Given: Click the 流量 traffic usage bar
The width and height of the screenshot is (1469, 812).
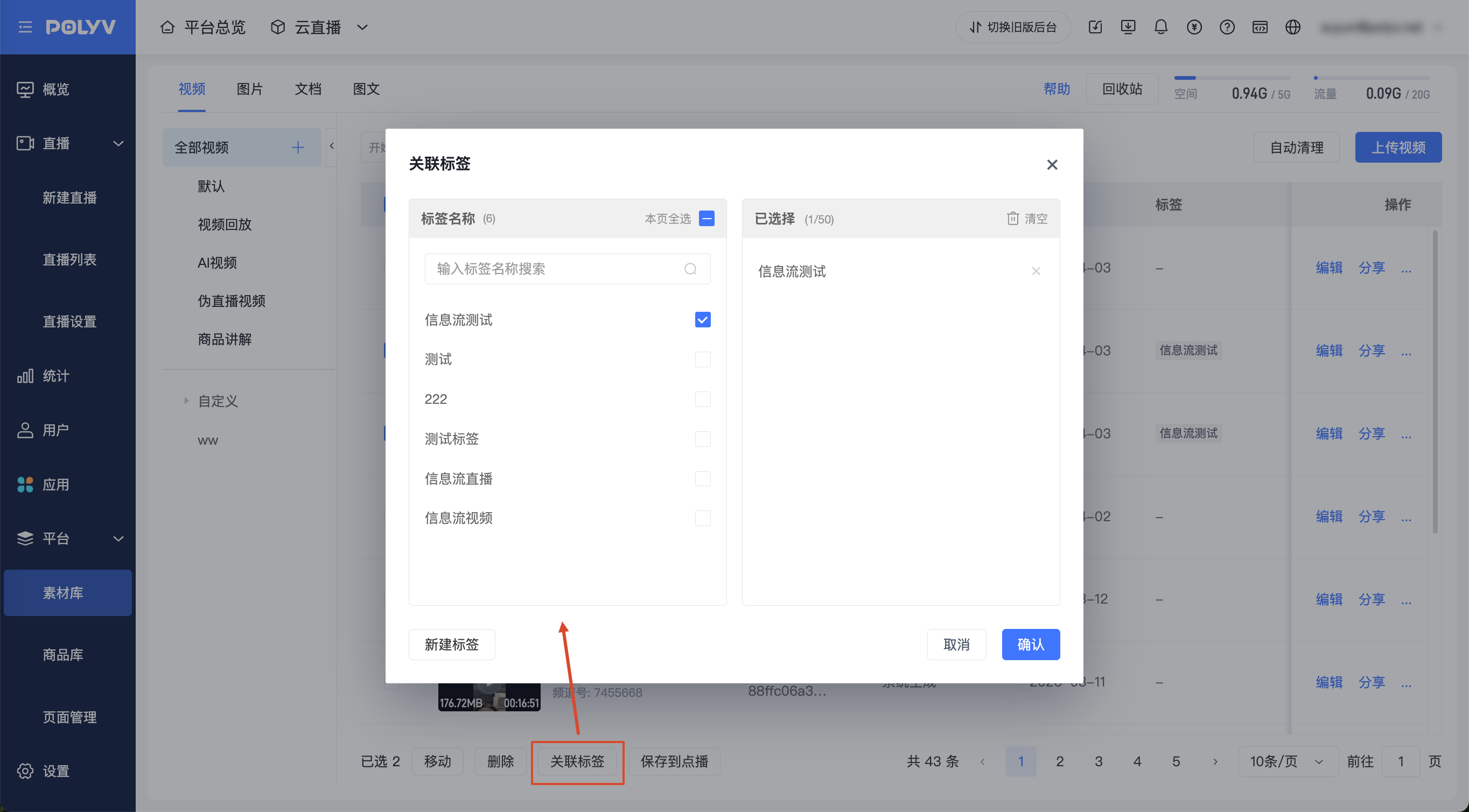Looking at the screenshot, I should pos(1372,78).
